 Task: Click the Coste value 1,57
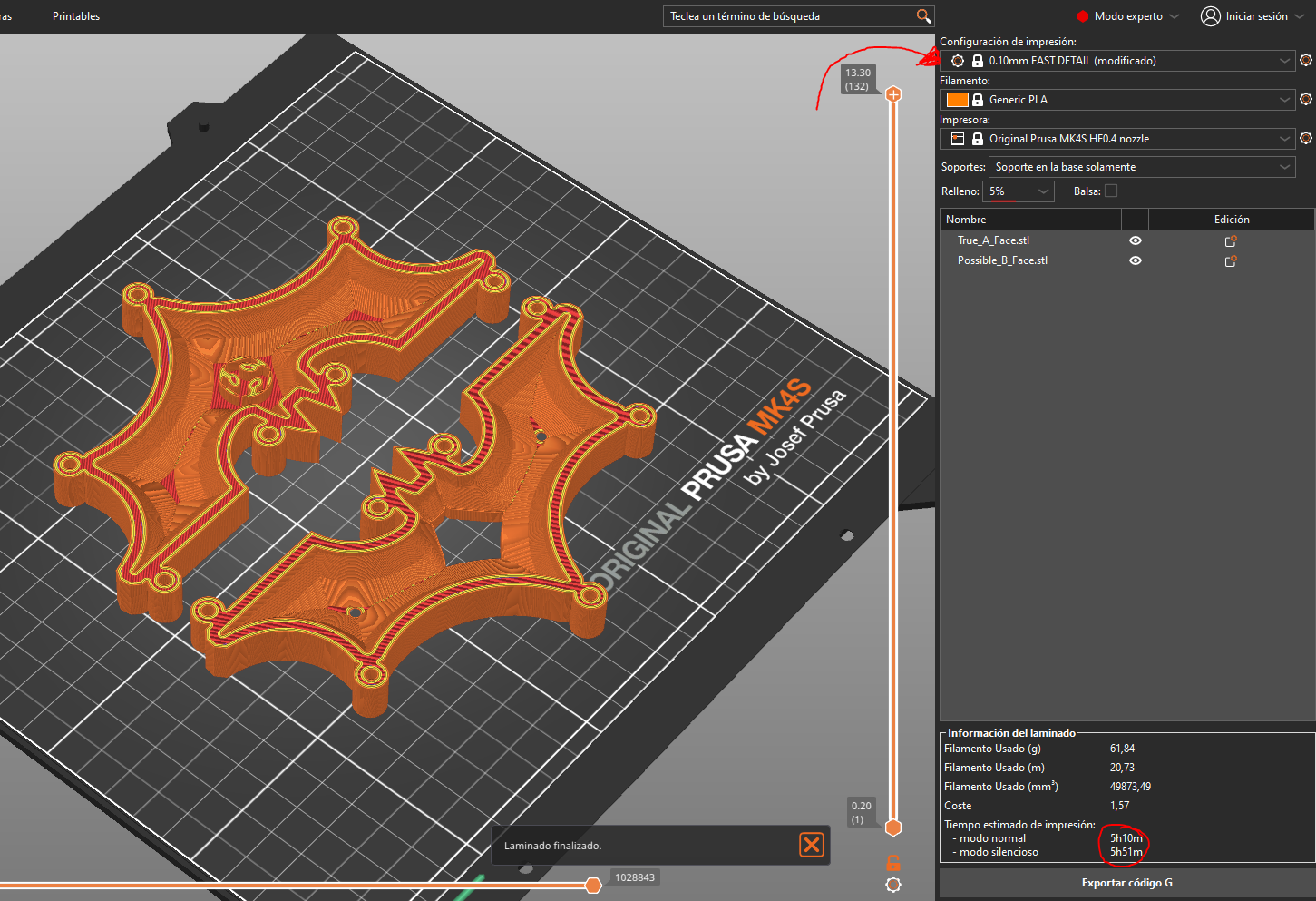click(x=1119, y=806)
